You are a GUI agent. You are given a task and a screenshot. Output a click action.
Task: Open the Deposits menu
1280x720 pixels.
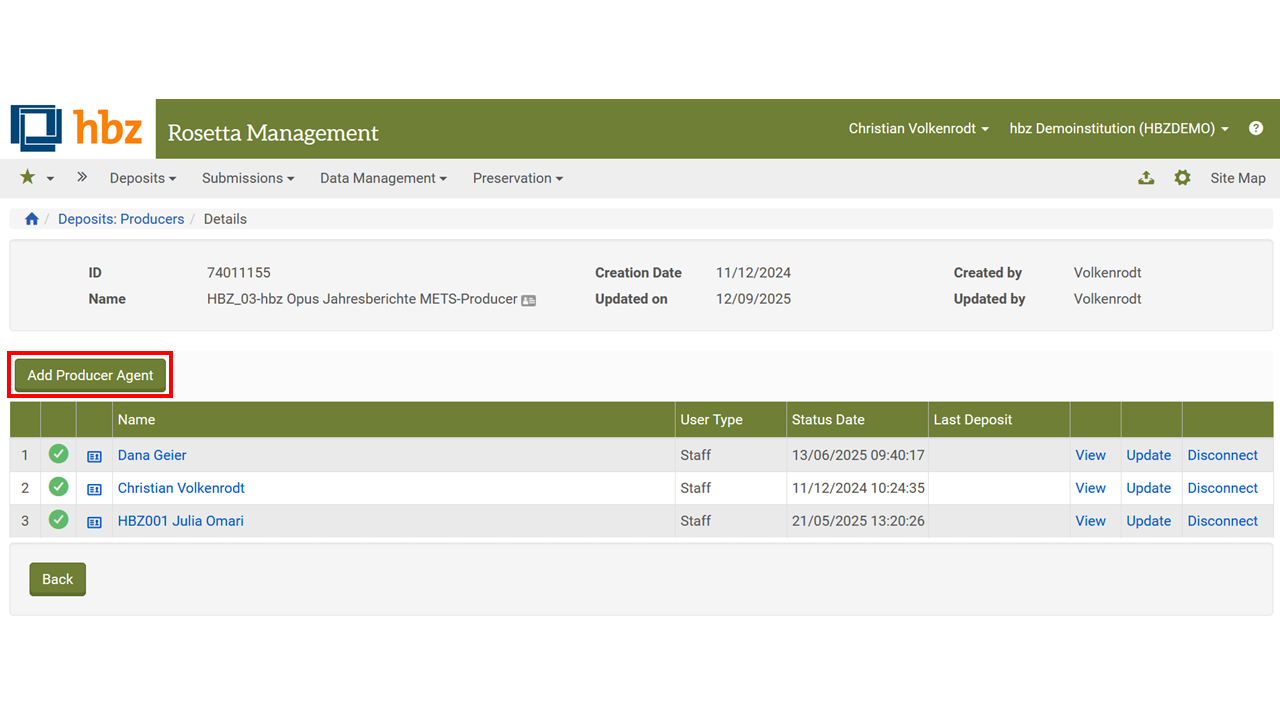coord(142,178)
